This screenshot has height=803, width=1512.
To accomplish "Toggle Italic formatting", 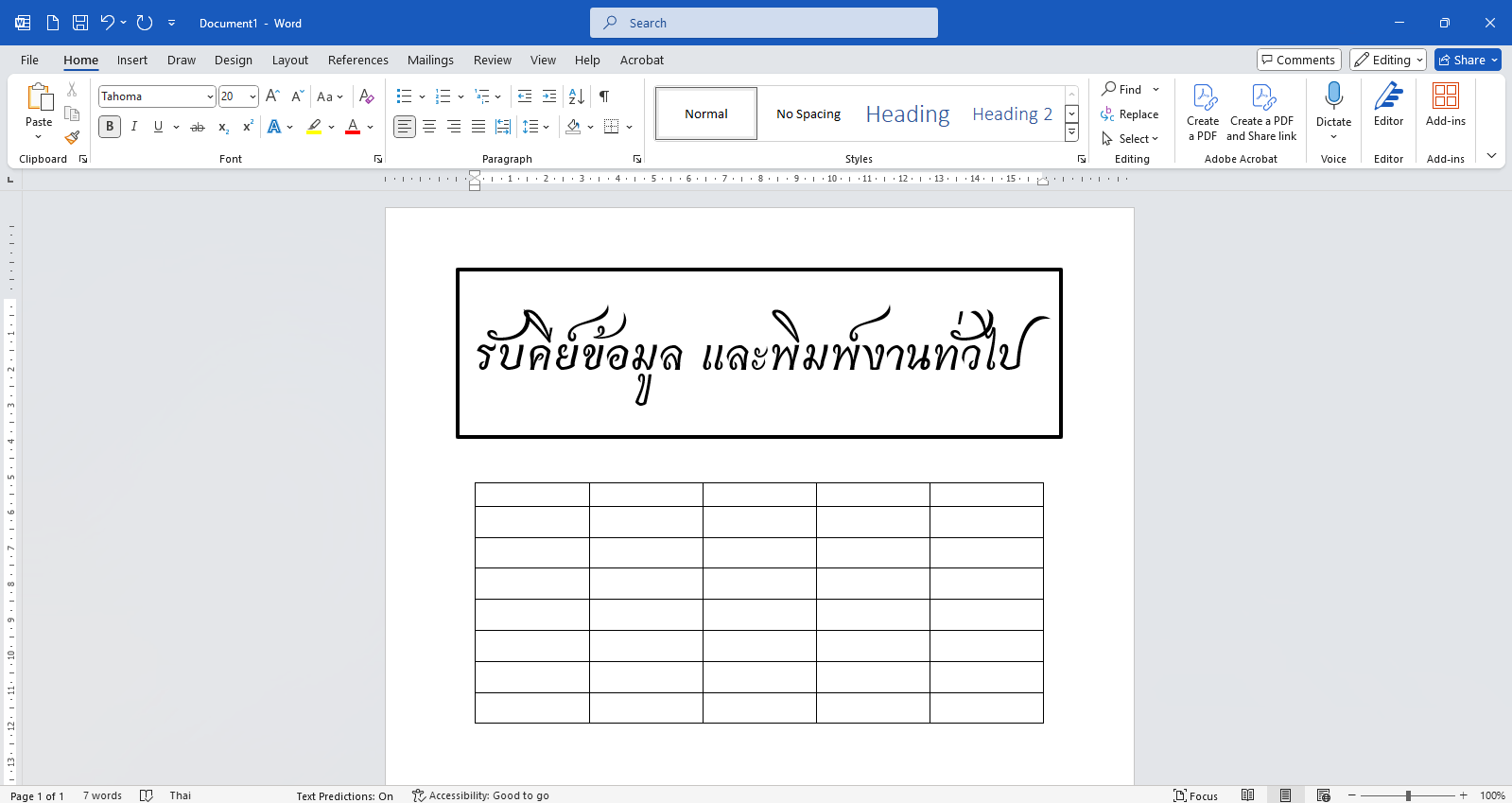I will [134, 127].
